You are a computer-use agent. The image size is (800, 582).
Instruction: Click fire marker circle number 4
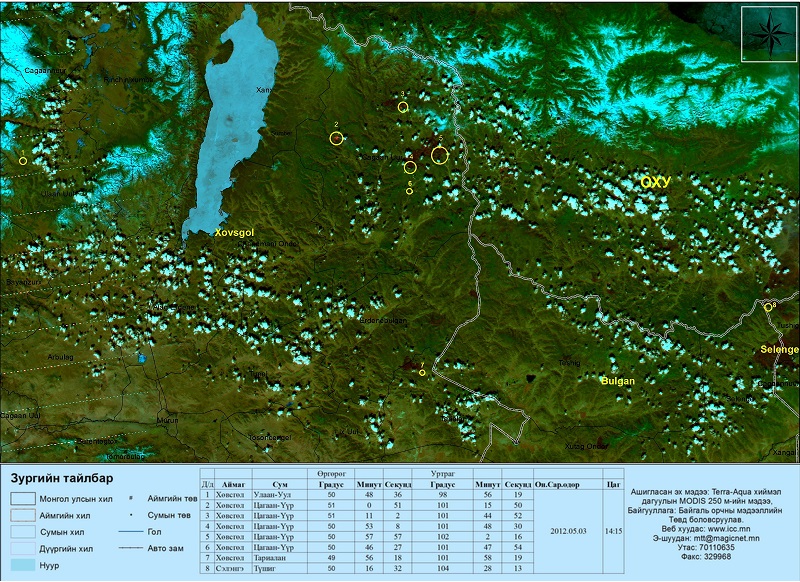409,167
